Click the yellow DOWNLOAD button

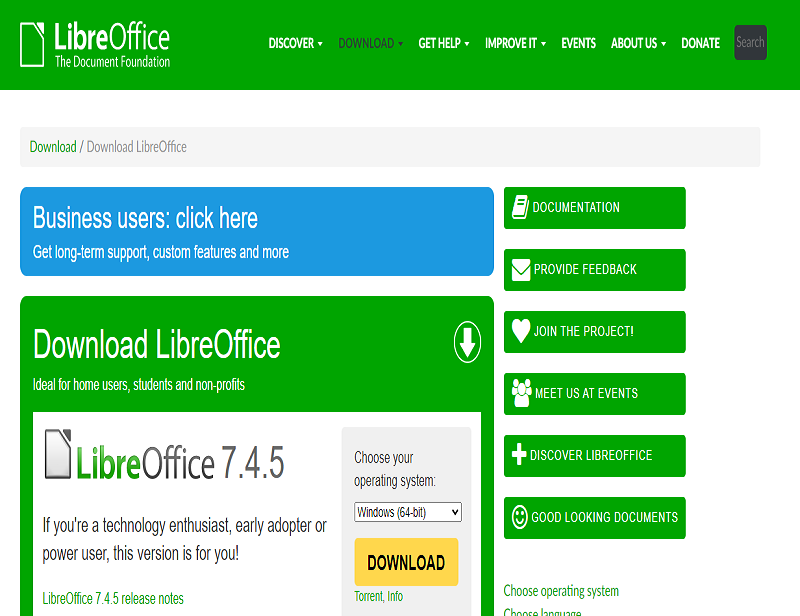[x=406, y=562]
